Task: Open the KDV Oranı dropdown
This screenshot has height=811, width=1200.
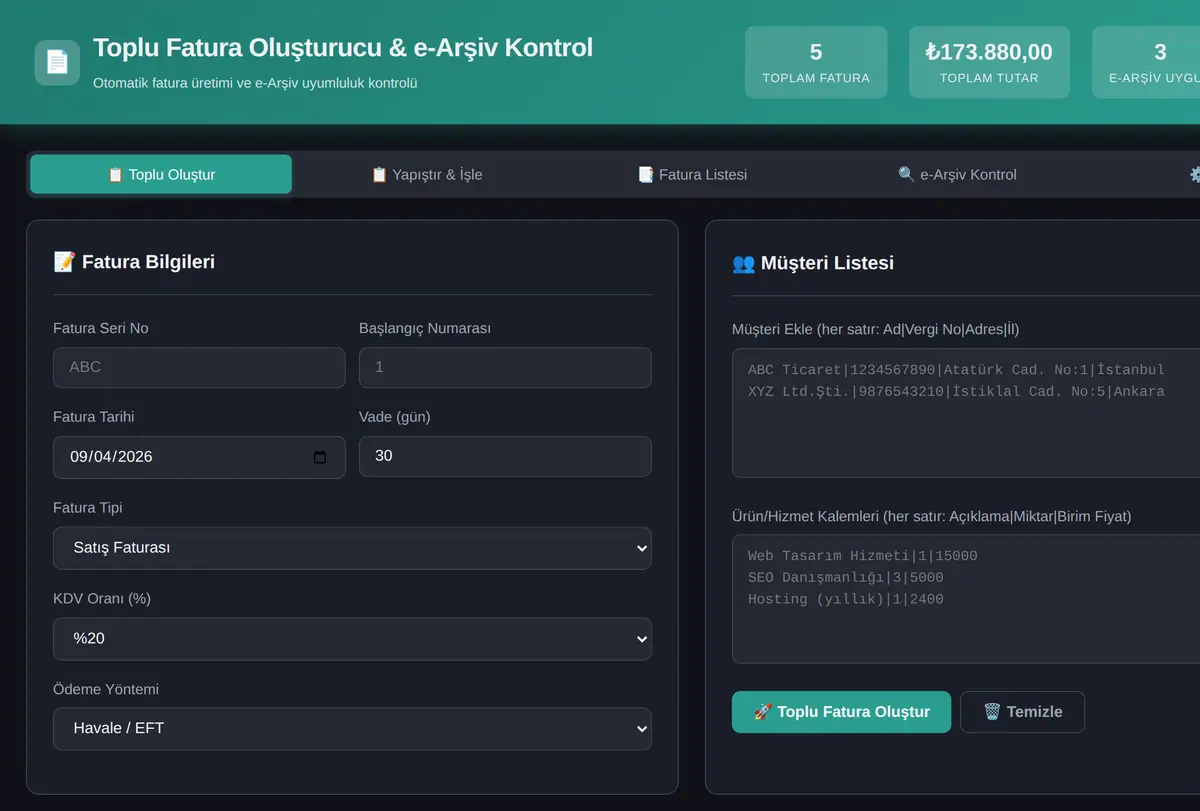Action: coord(352,638)
